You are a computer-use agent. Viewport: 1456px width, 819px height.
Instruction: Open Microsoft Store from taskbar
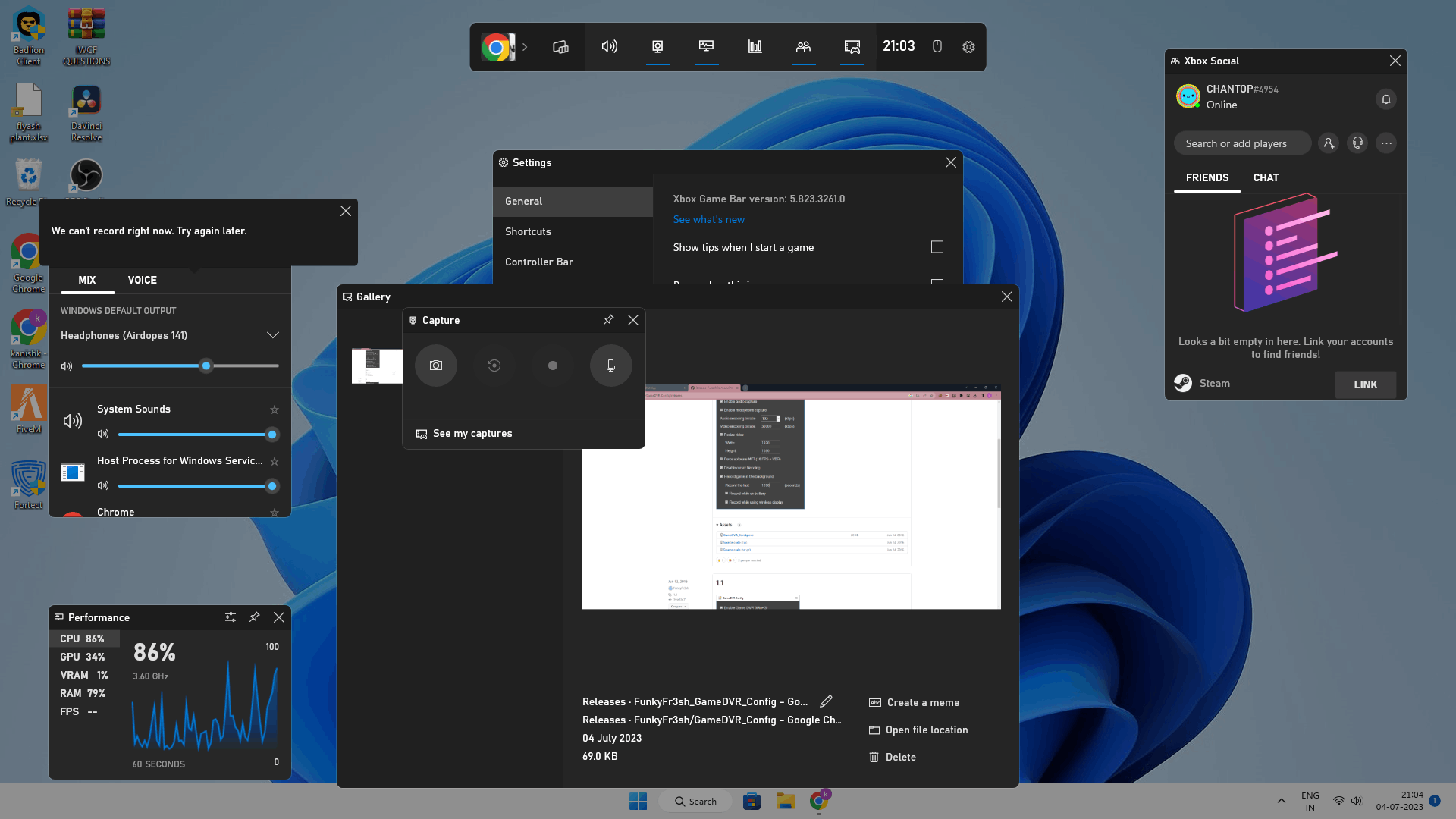pyautogui.click(x=752, y=802)
